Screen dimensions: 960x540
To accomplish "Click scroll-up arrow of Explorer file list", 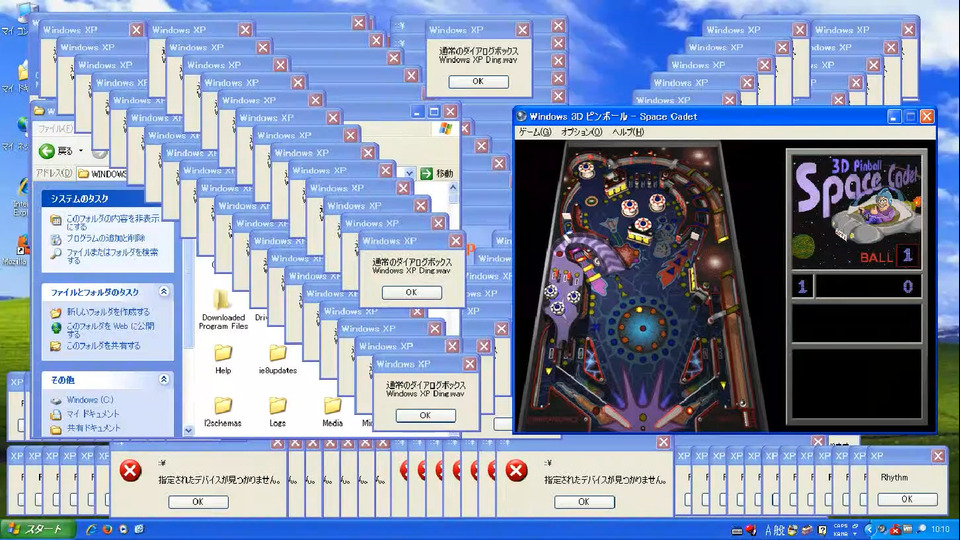I will coord(453,187).
